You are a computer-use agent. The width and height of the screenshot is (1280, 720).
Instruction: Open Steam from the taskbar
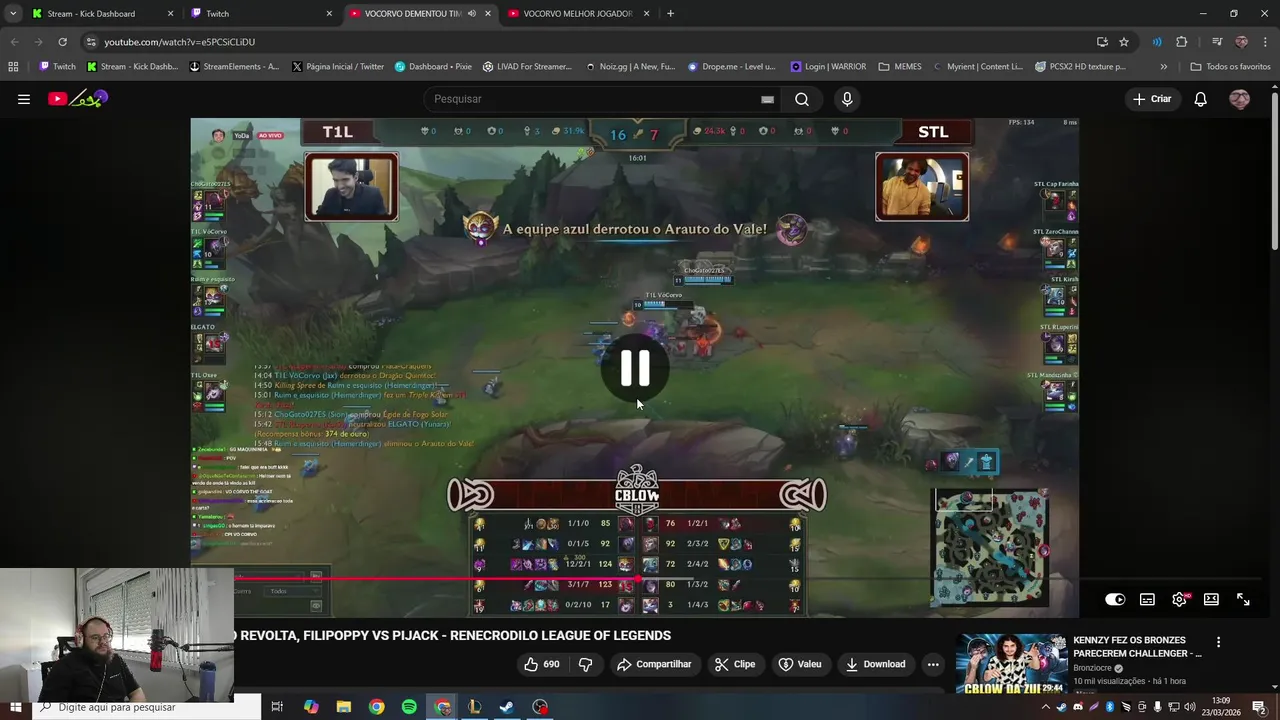507,707
